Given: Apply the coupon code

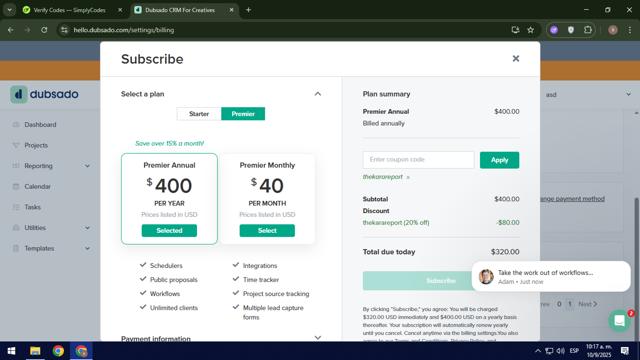Looking at the screenshot, I should click(499, 160).
